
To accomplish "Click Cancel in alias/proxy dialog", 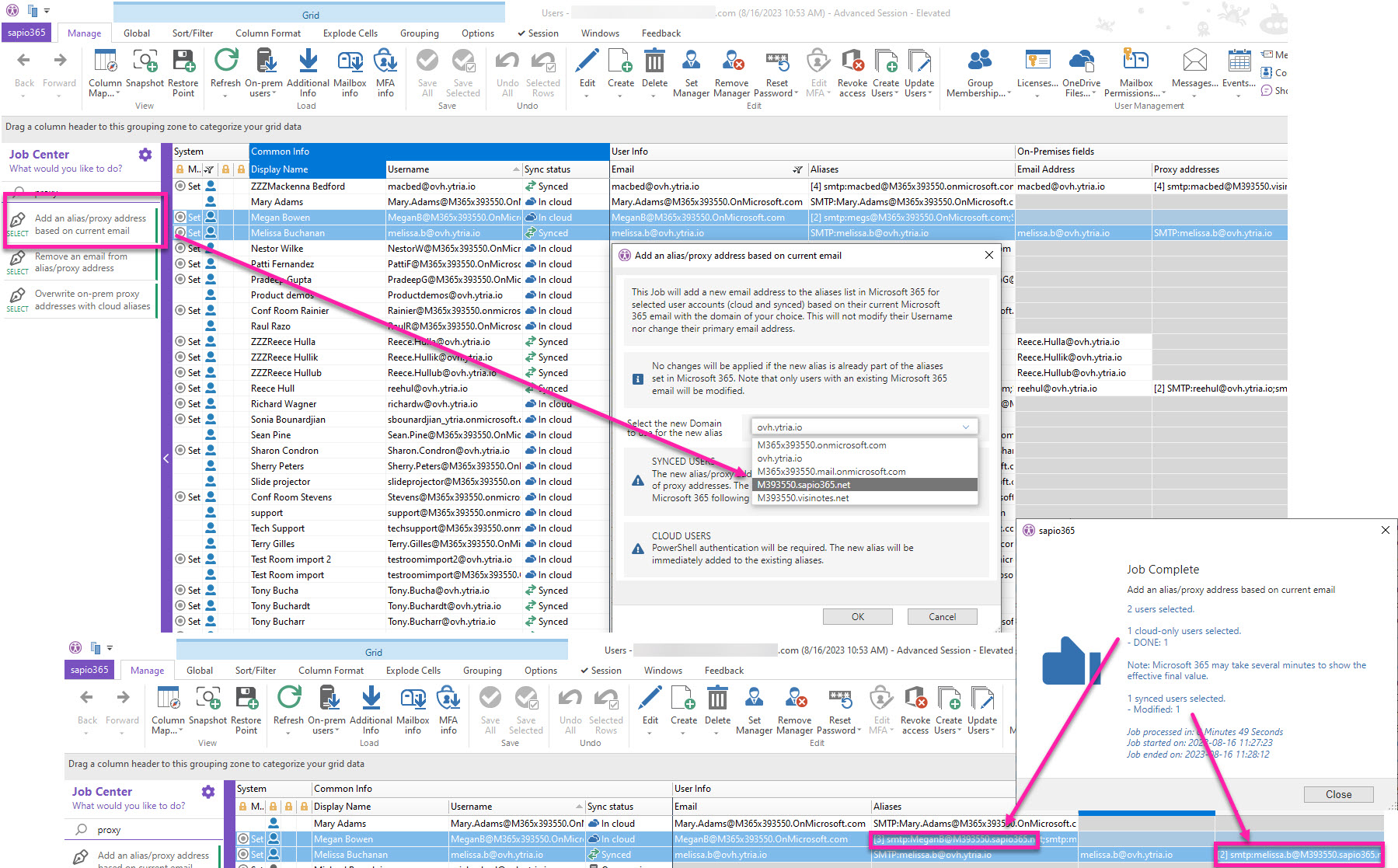I will point(943,616).
